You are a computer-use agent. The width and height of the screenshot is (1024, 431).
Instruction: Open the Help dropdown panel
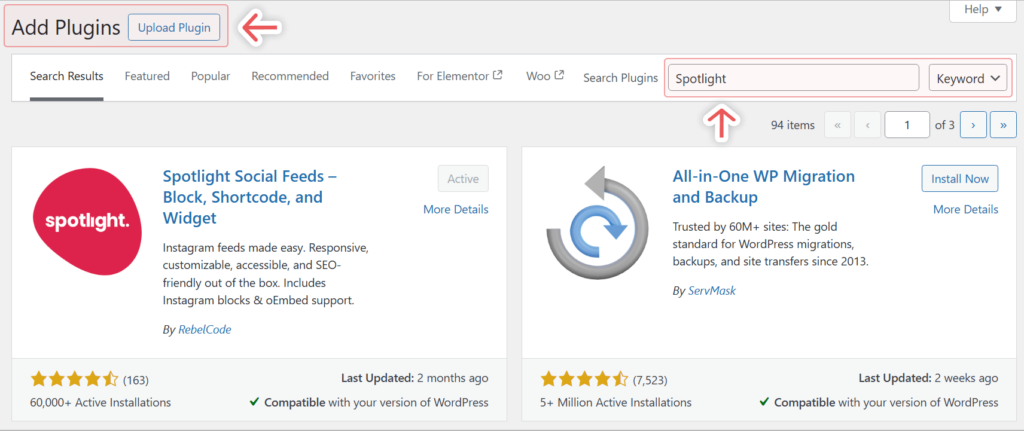click(x=984, y=10)
